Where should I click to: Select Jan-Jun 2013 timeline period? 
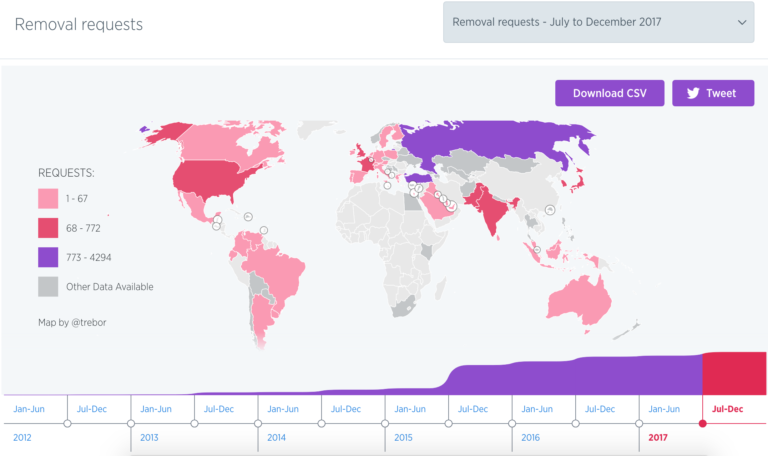tap(156, 409)
